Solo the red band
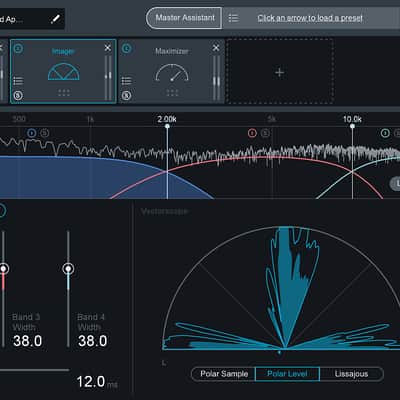Screen dimensions: 400x400 click(265, 133)
